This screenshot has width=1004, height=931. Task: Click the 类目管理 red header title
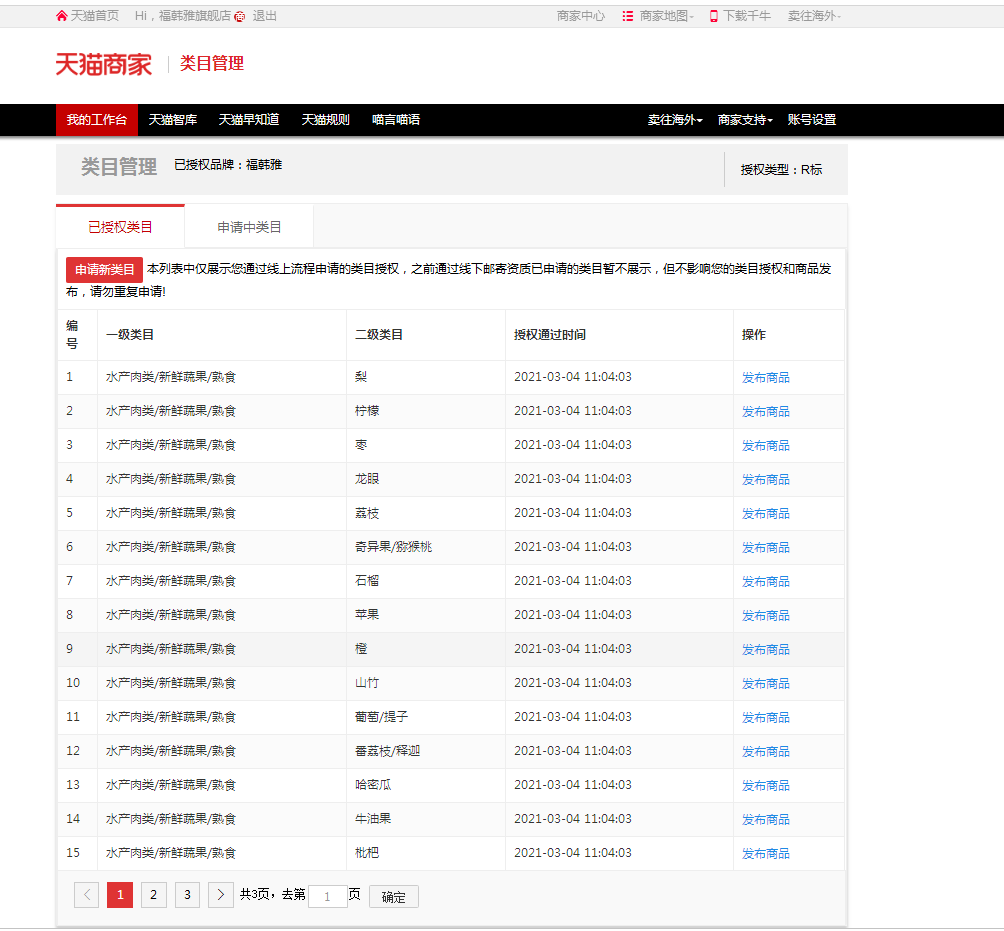coord(212,63)
